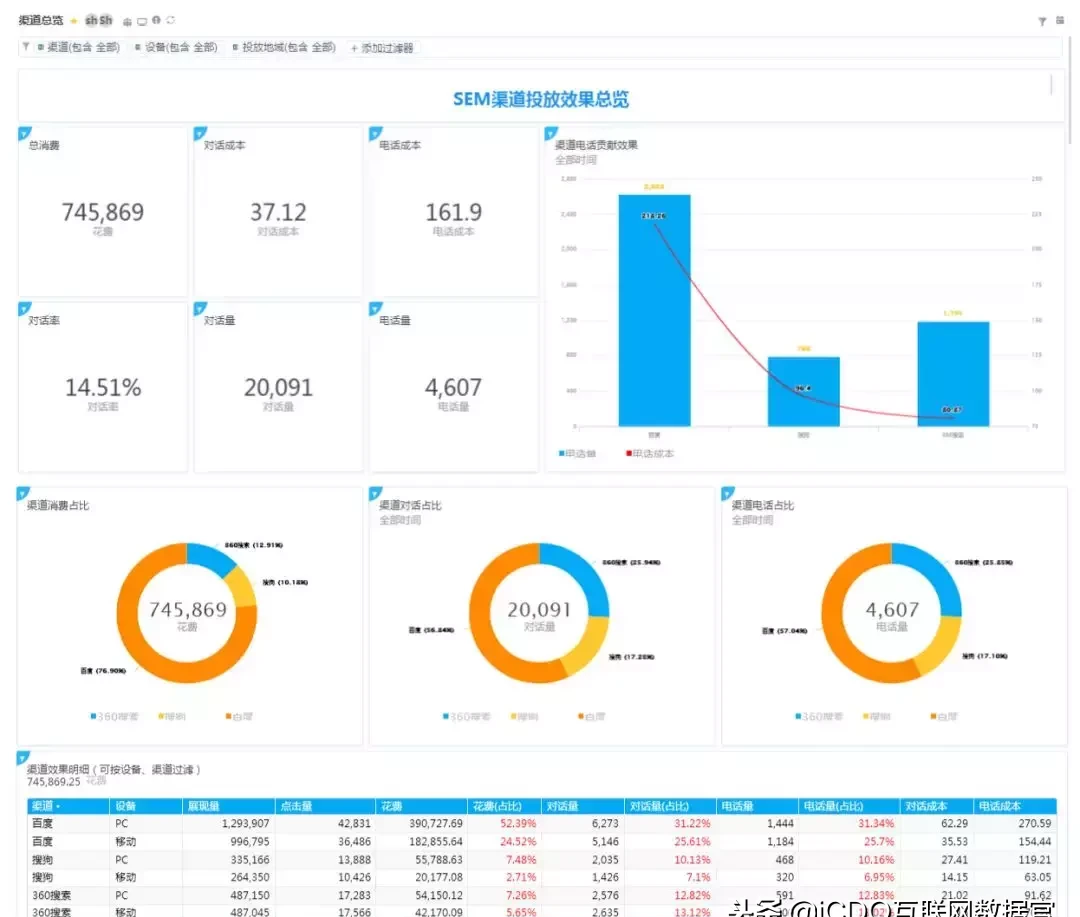The width and height of the screenshot is (1080, 917).
Task: Toggle 360搜索 legend under 渠道消费占比 donut
Action: click(x=114, y=717)
